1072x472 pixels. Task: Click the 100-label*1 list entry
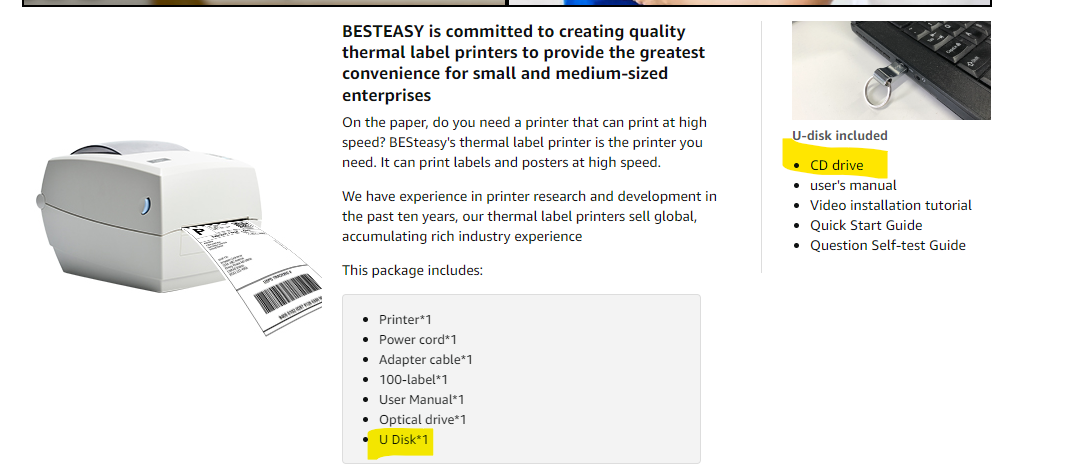tap(413, 380)
